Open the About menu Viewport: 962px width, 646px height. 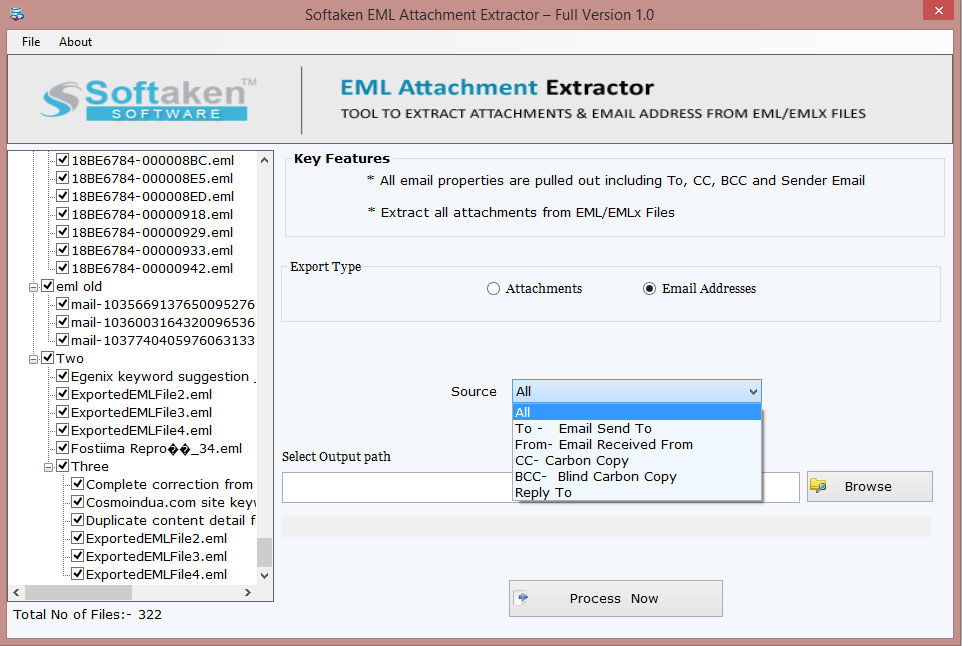(x=75, y=42)
